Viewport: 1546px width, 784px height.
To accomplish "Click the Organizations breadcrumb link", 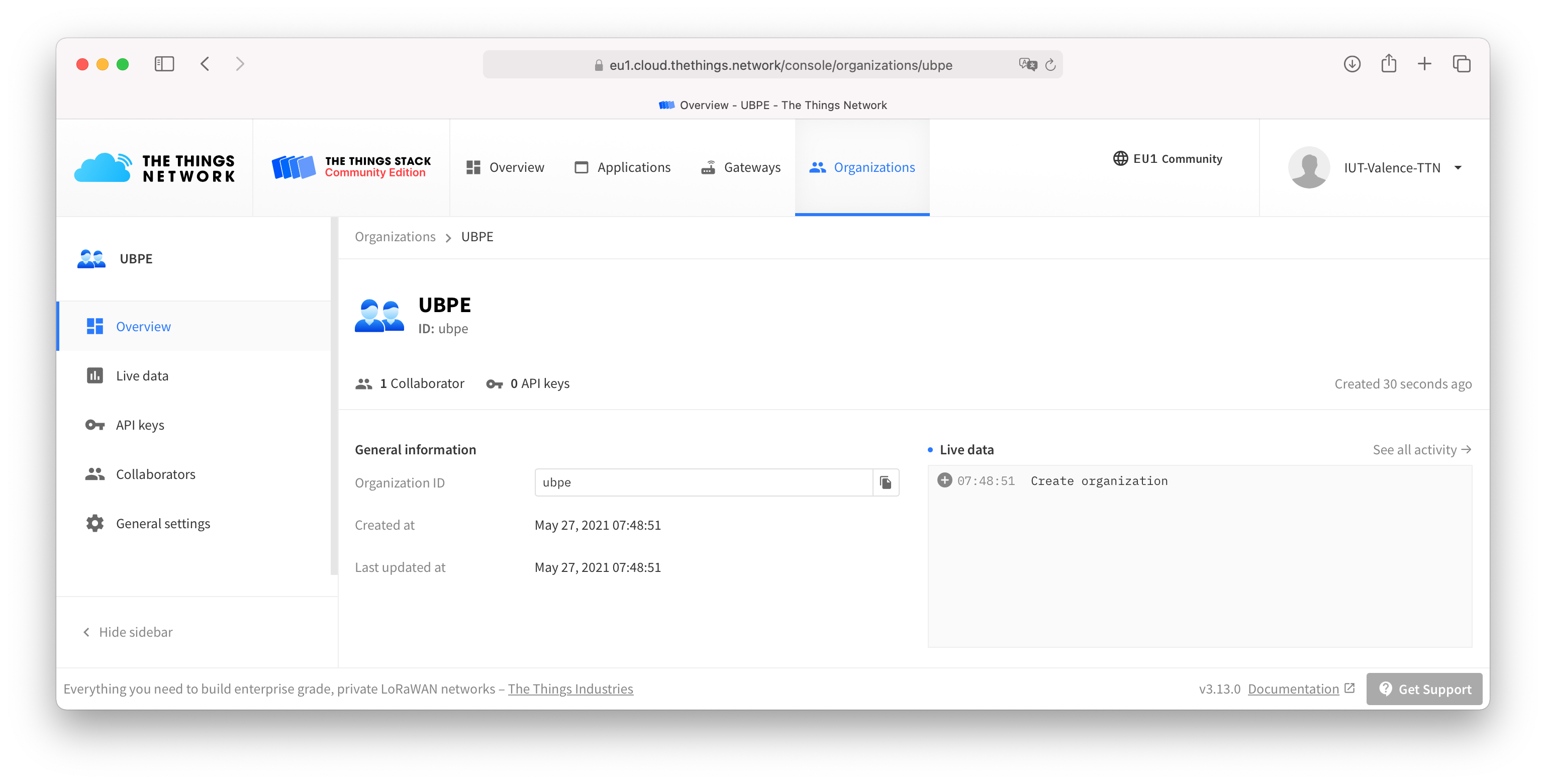I will [x=395, y=237].
